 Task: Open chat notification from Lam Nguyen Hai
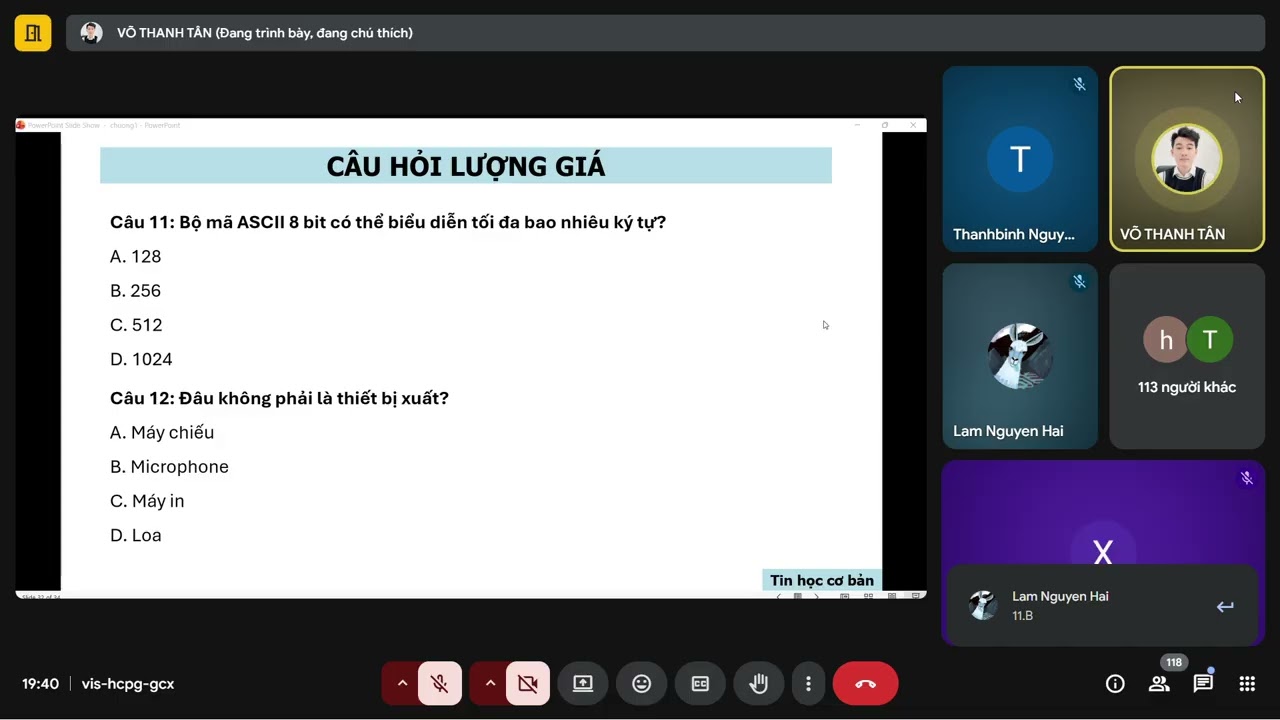[1102, 606]
